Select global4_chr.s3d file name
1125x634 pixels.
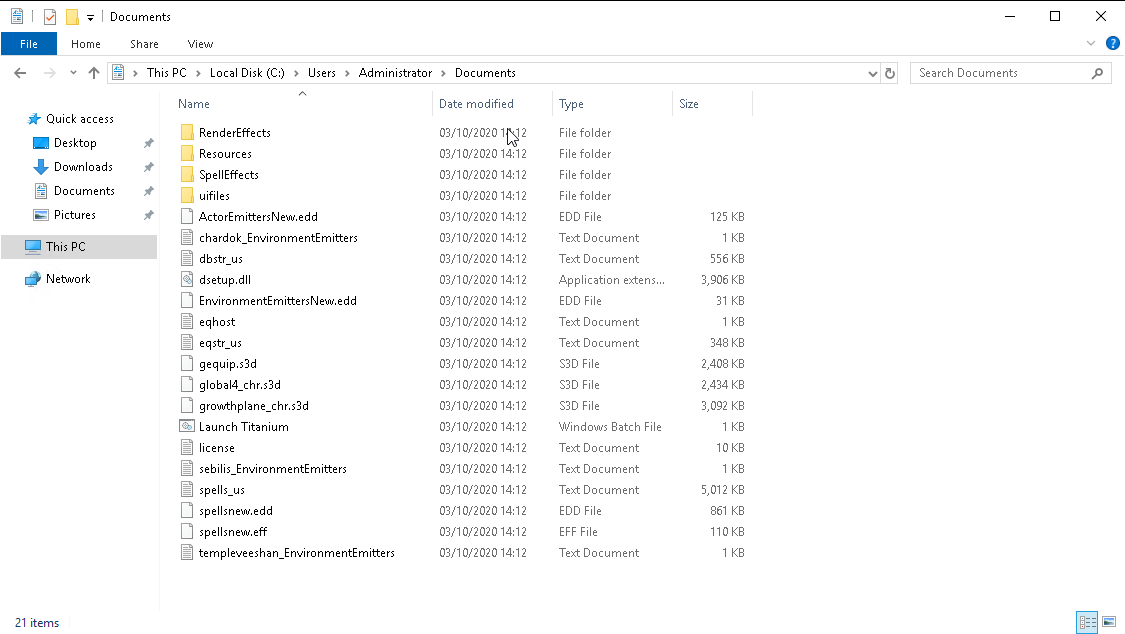pos(240,384)
